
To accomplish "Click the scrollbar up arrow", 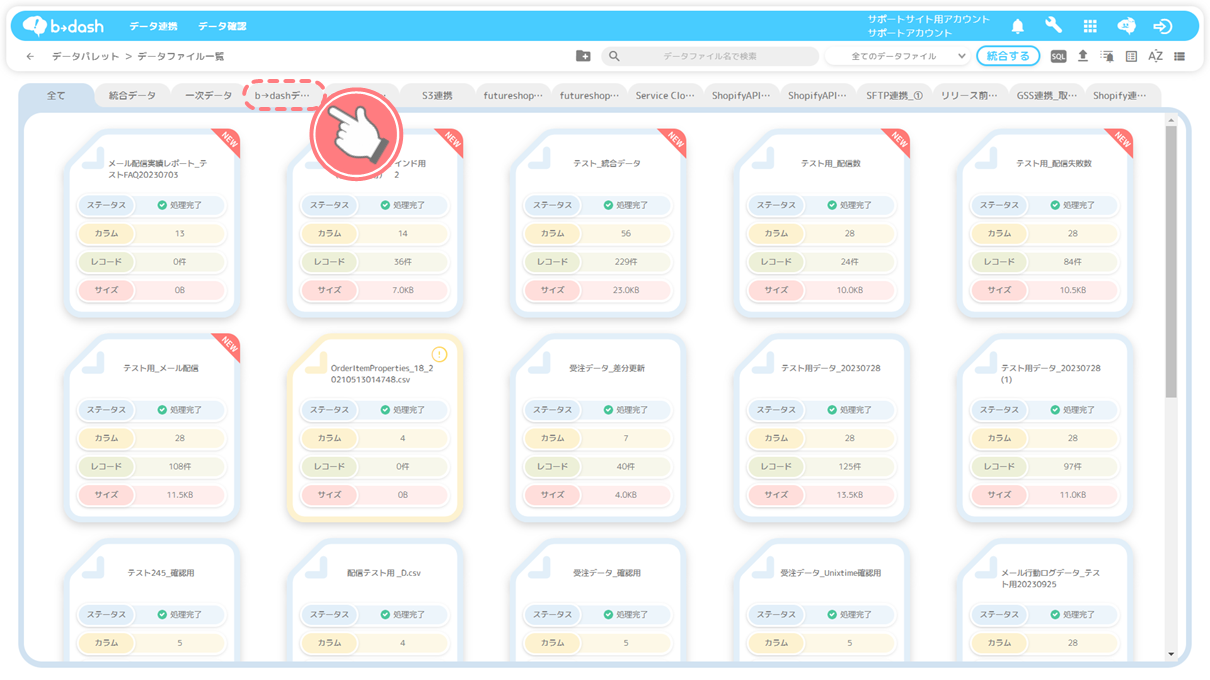I will 1171,120.
